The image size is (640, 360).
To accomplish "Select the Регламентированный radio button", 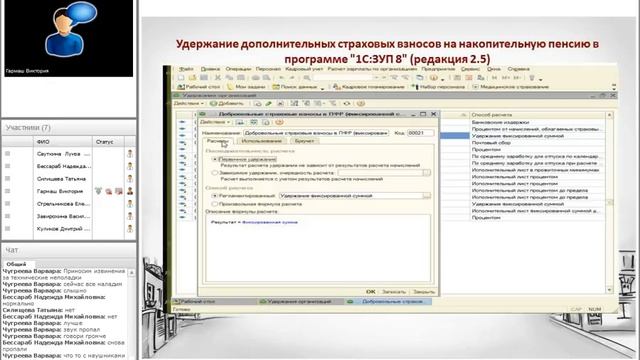I will (215, 196).
